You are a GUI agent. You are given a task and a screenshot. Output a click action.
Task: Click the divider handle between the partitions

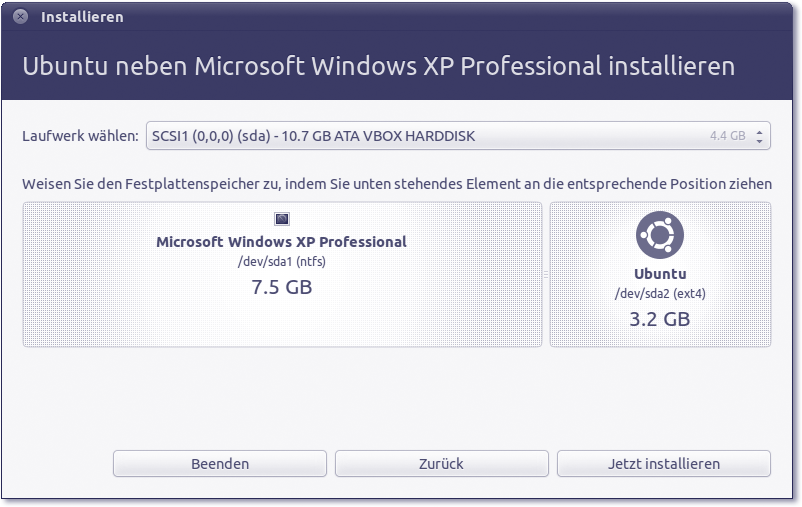tap(546, 274)
